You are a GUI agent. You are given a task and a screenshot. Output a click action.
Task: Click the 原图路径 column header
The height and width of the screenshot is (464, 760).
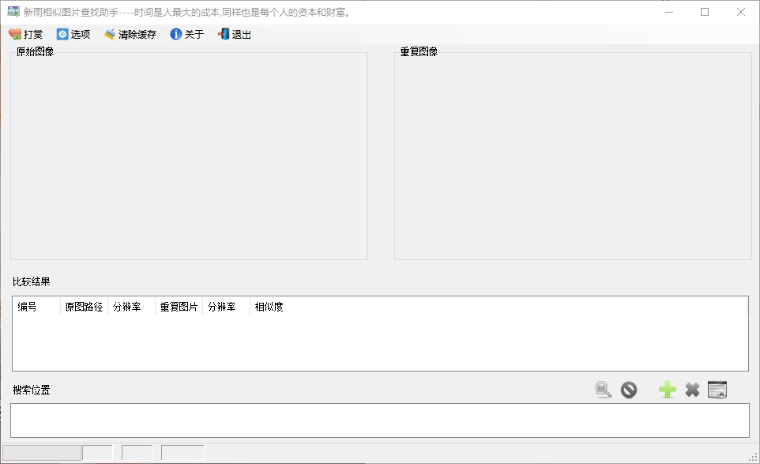84,307
